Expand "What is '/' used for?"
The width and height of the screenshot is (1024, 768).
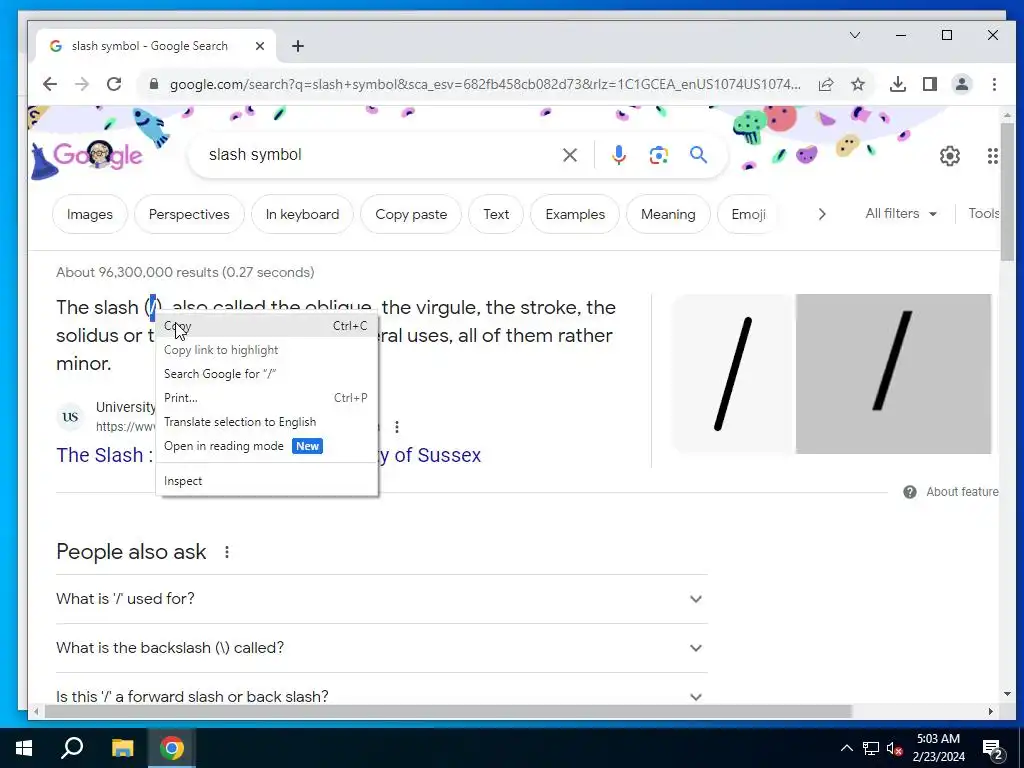point(381,599)
